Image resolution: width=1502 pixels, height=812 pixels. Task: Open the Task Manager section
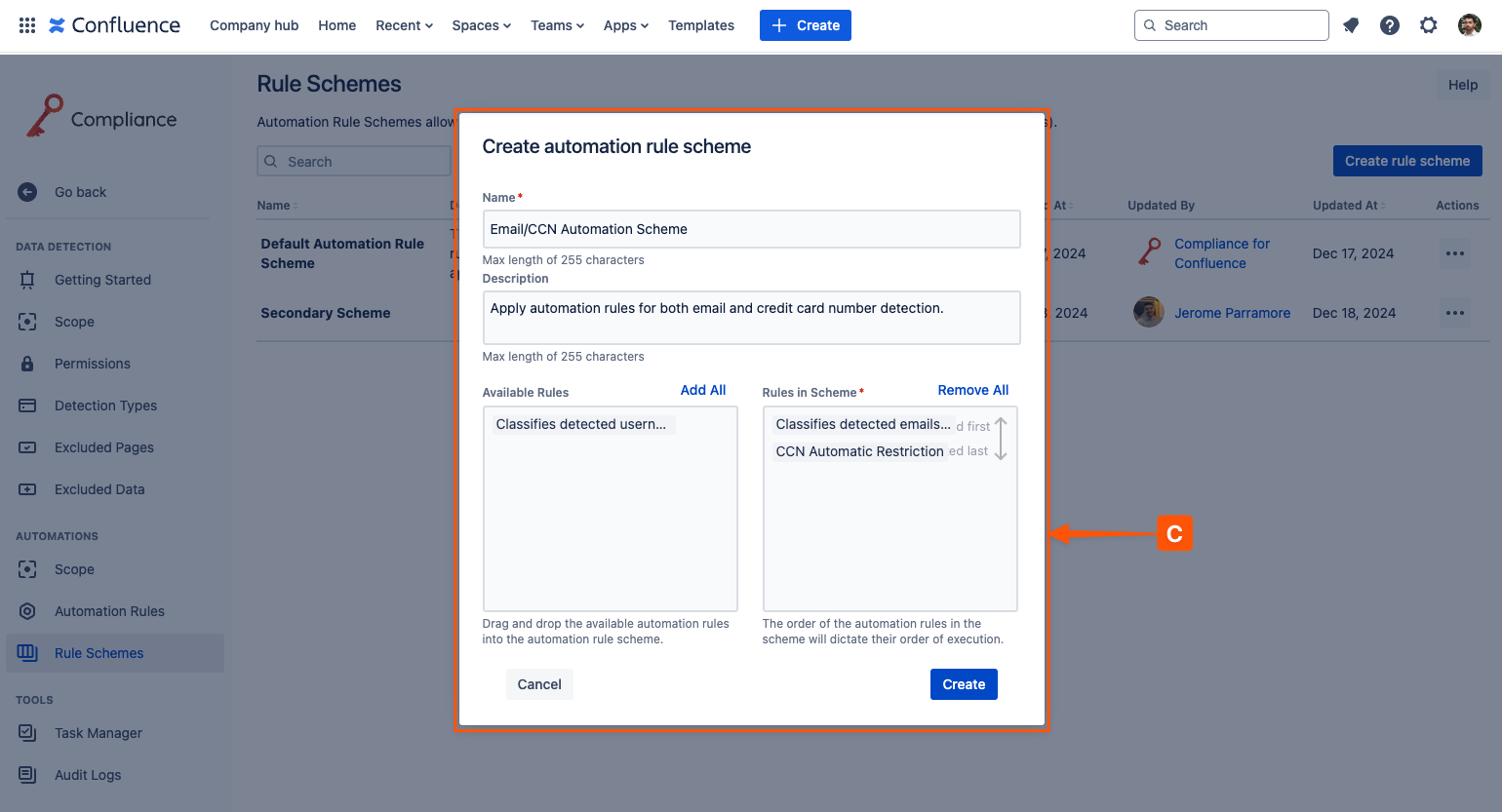(98, 732)
